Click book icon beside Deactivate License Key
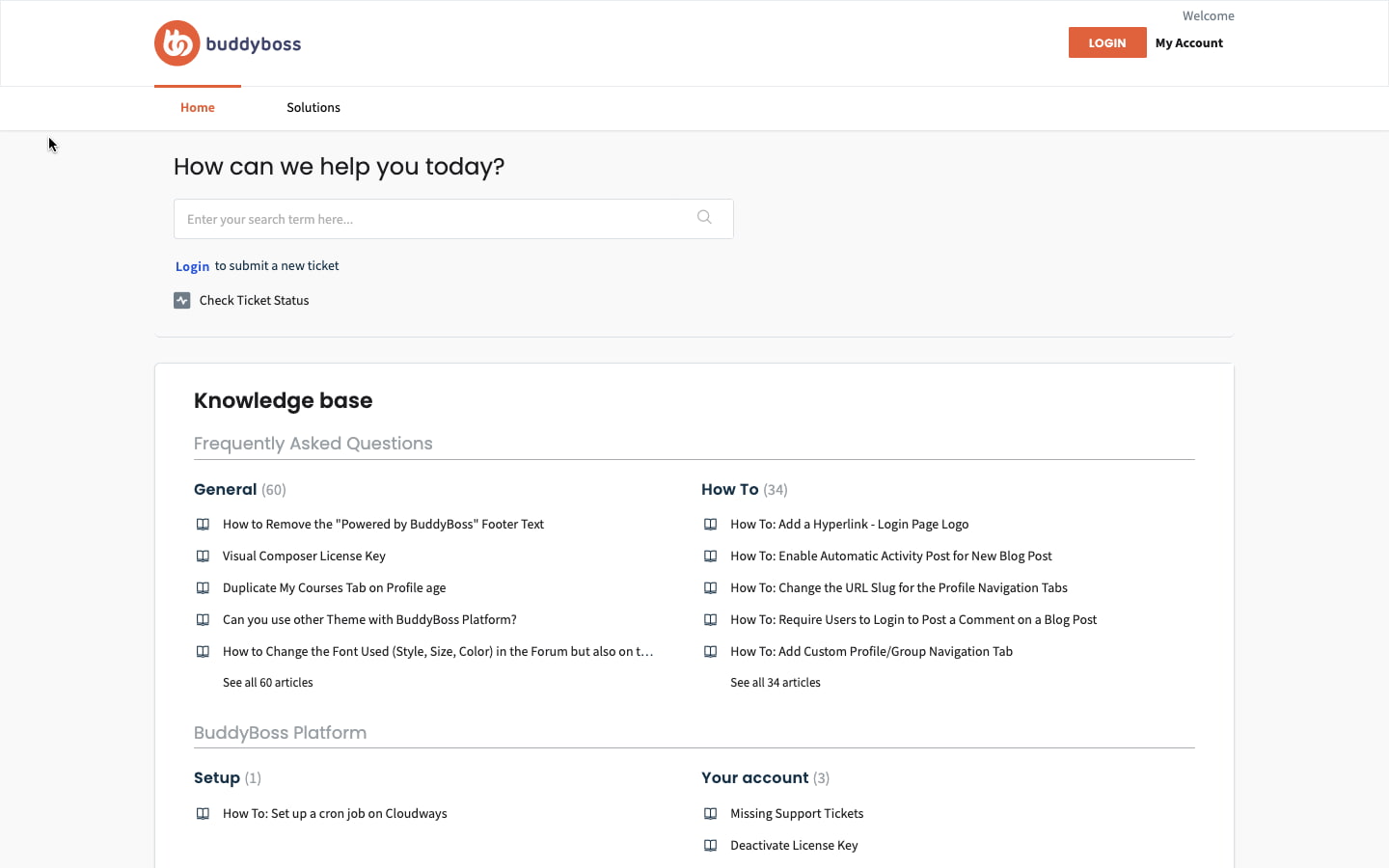1389x868 pixels. 710,846
